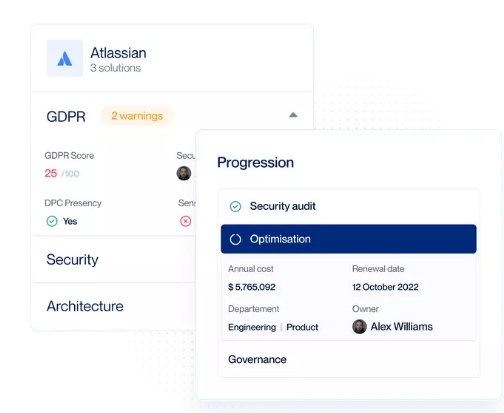Collapse the GDPR section arrow
The height and width of the screenshot is (413, 504).
pos(293,115)
